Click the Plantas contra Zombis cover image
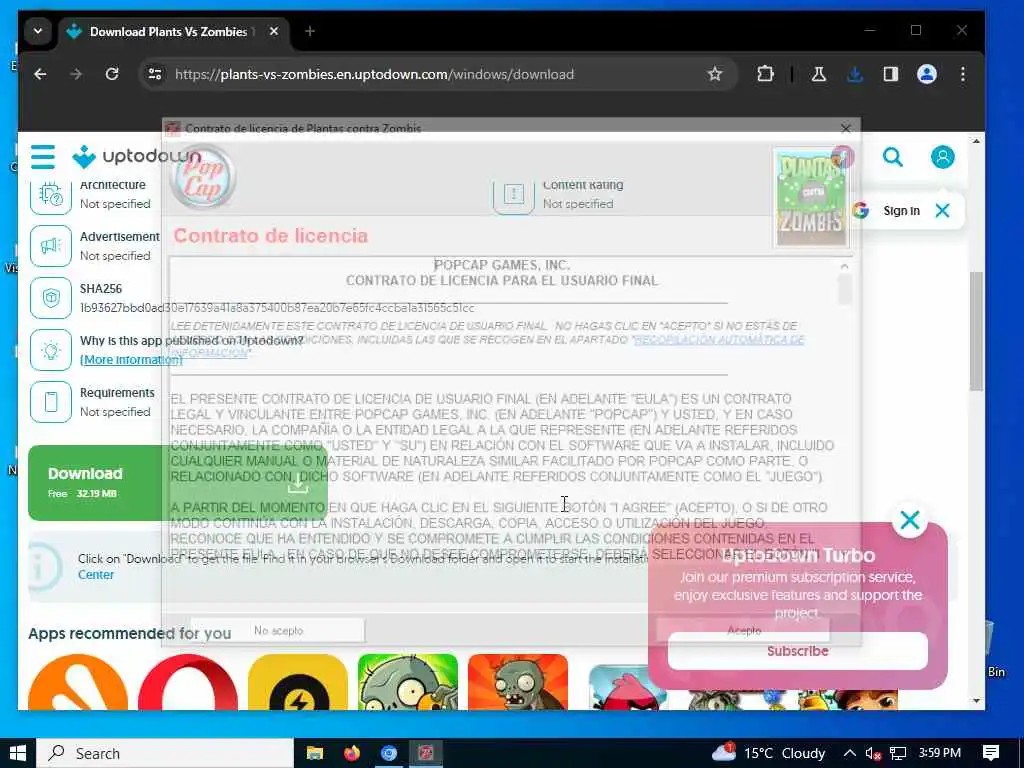The image size is (1024, 768). 811,199
